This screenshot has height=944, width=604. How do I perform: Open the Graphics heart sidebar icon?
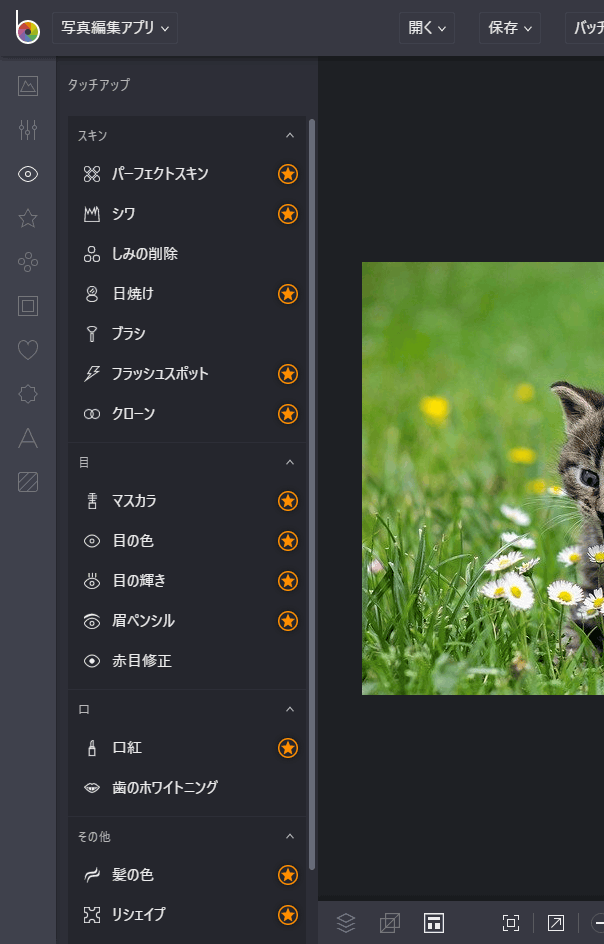(x=28, y=350)
